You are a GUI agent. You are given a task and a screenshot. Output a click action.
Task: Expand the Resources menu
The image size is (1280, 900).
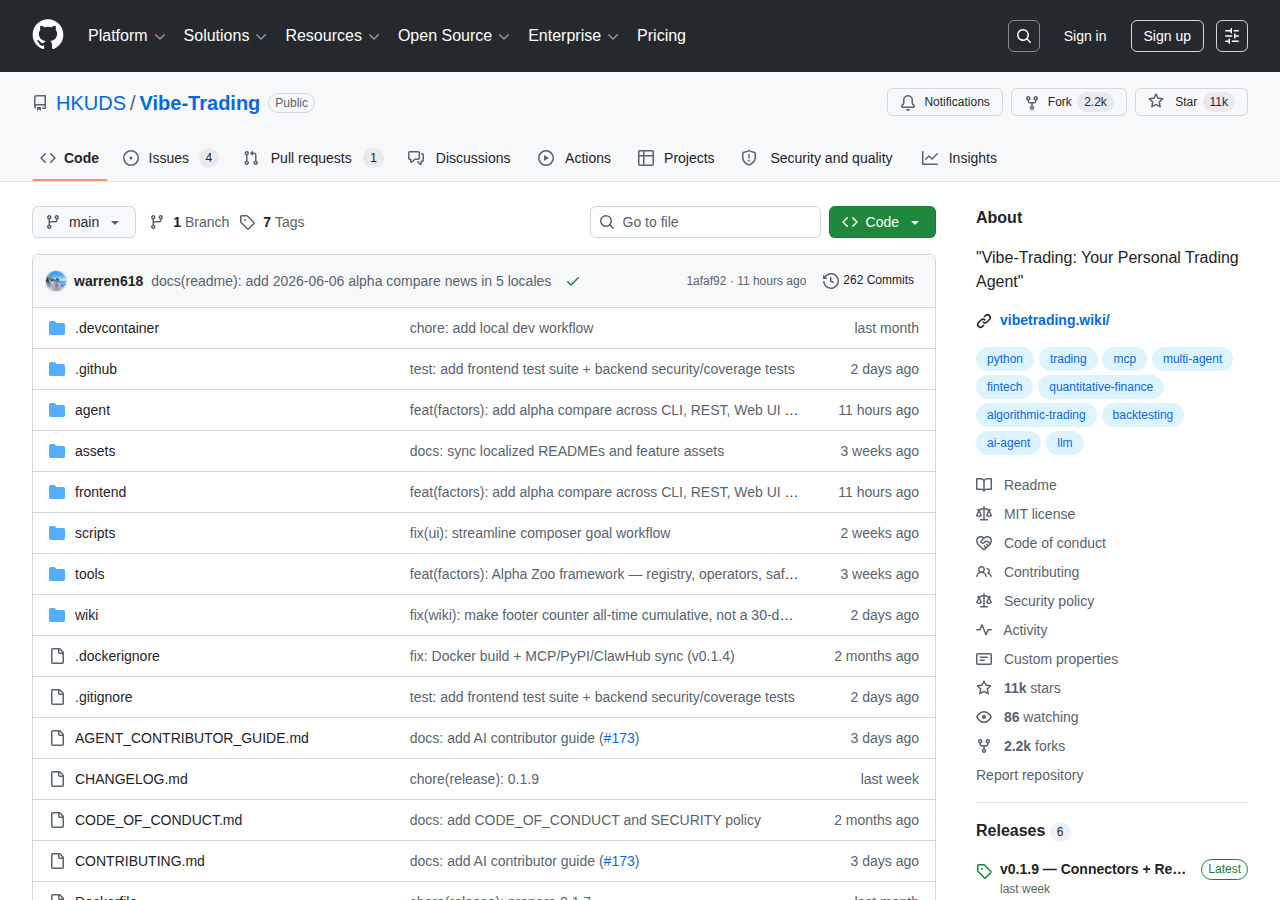tap(332, 36)
